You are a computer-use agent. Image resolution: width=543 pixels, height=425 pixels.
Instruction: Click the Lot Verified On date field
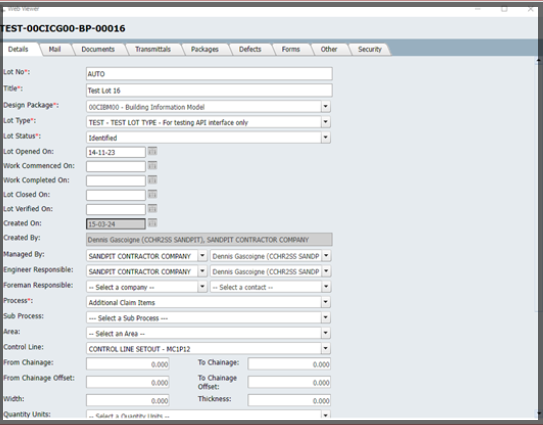pyautogui.click(x=116, y=210)
